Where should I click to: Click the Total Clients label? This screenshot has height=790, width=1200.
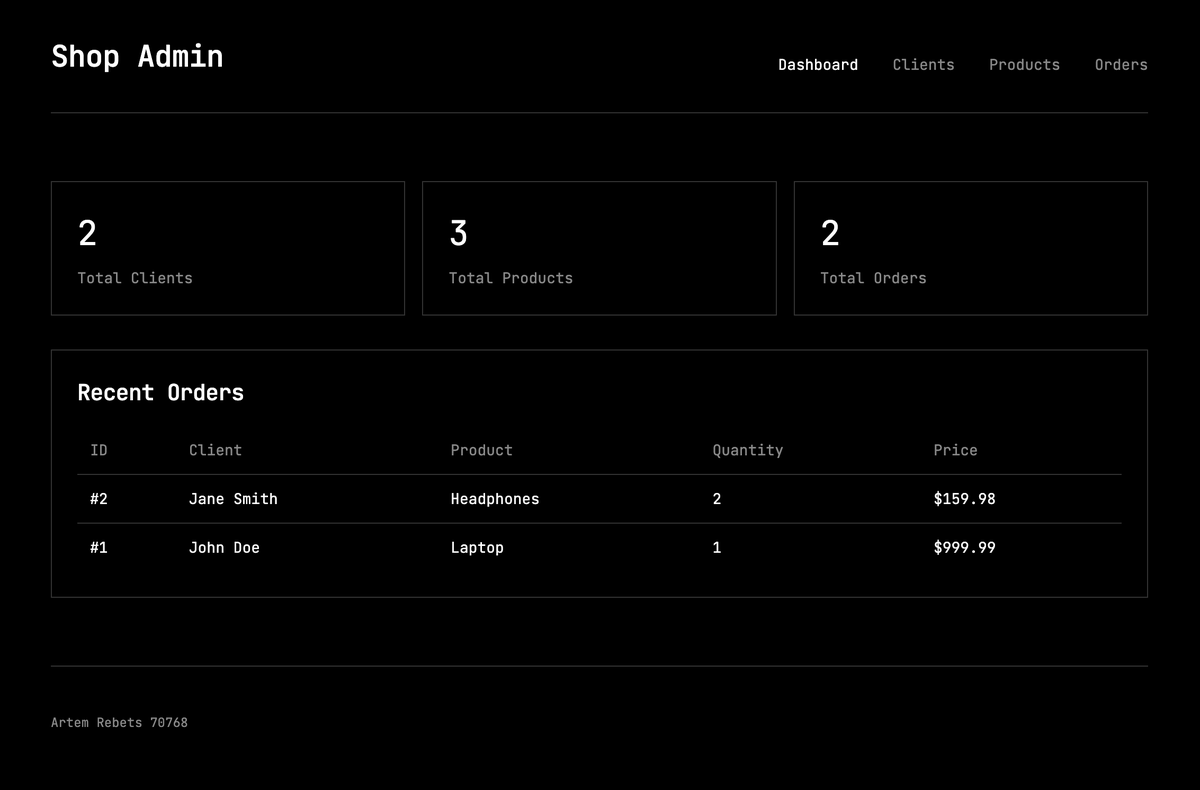coord(135,278)
